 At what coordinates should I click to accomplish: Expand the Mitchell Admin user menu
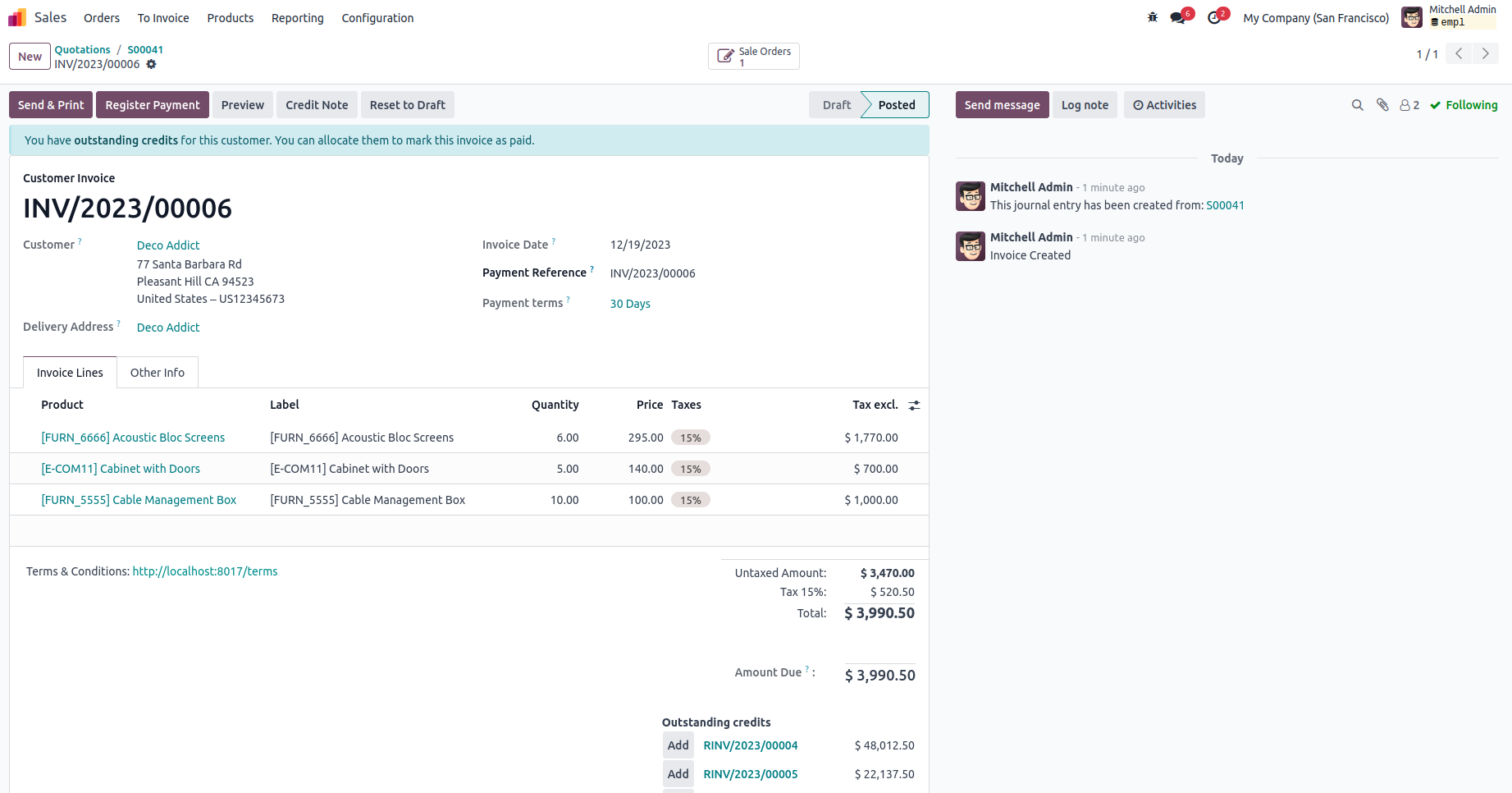[x=1450, y=17]
